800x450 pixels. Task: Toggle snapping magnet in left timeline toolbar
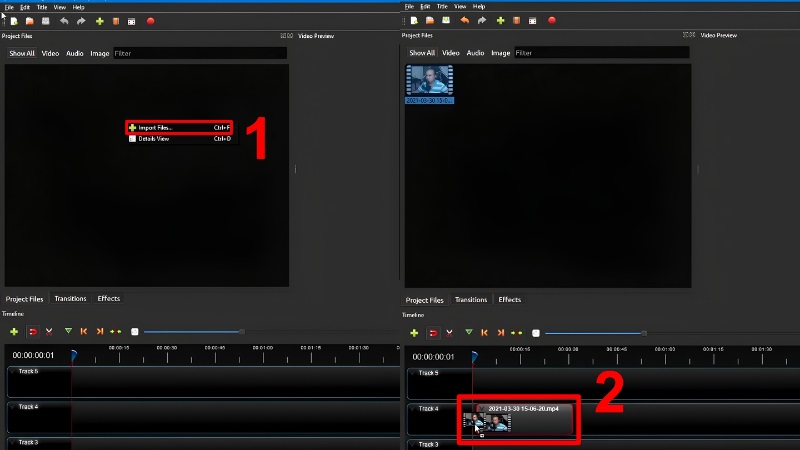pos(33,332)
